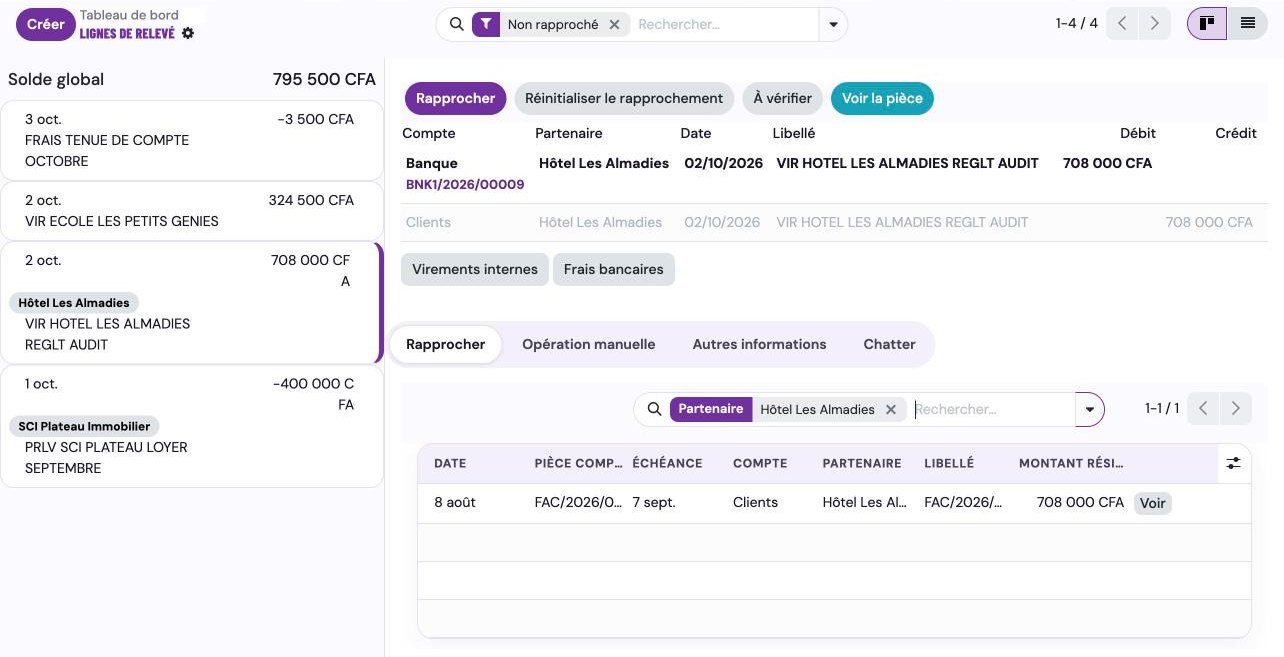This screenshot has width=1284, height=657.
Task: Select the greyed Clients counterpart line
Action: (834, 222)
